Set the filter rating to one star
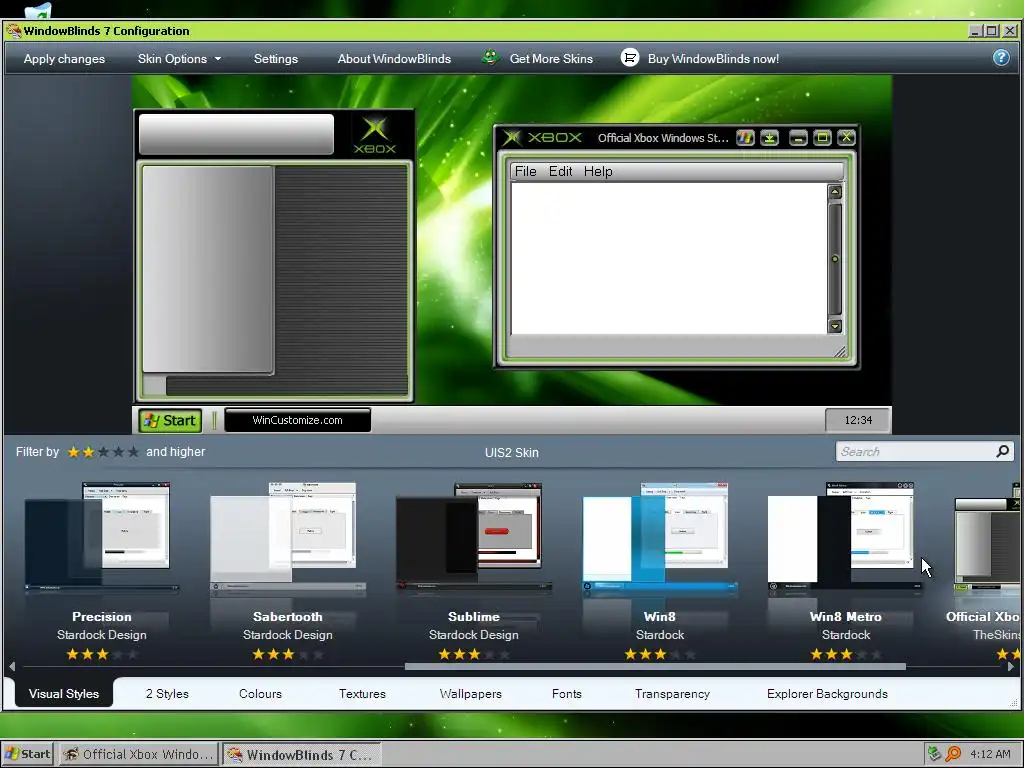The width and height of the screenshot is (1024, 768). tap(73, 452)
